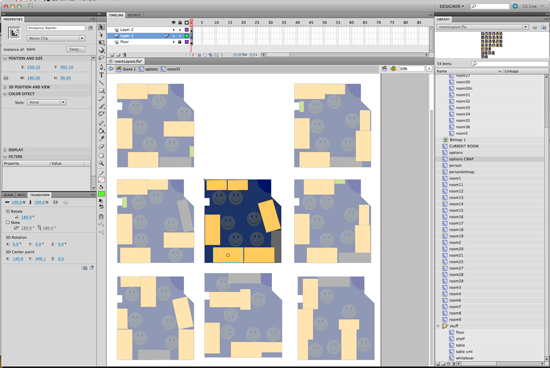
Task: Toggle visibility dot of Layer 2
Action: point(174,30)
